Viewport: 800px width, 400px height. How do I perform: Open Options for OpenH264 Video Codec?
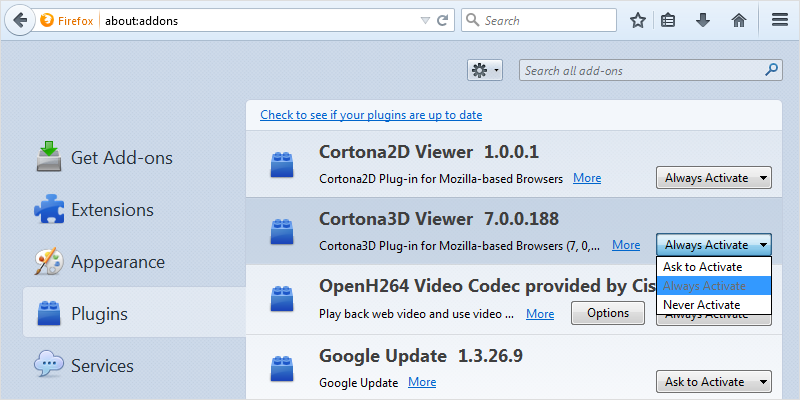(x=608, y=313)
